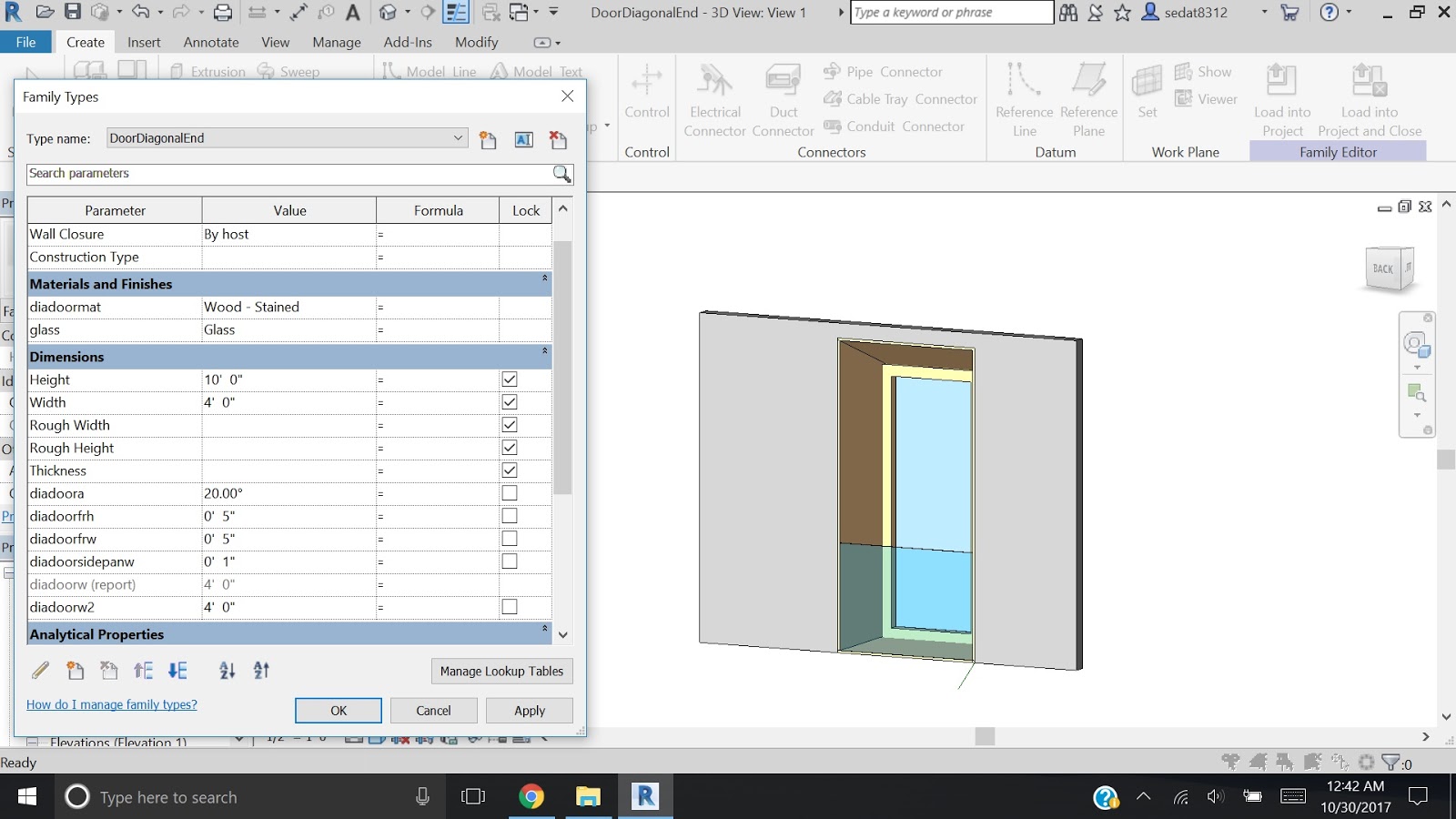Create a new family type
The height and width of the screenshot is (819, 1456).
tap(488, 140)
